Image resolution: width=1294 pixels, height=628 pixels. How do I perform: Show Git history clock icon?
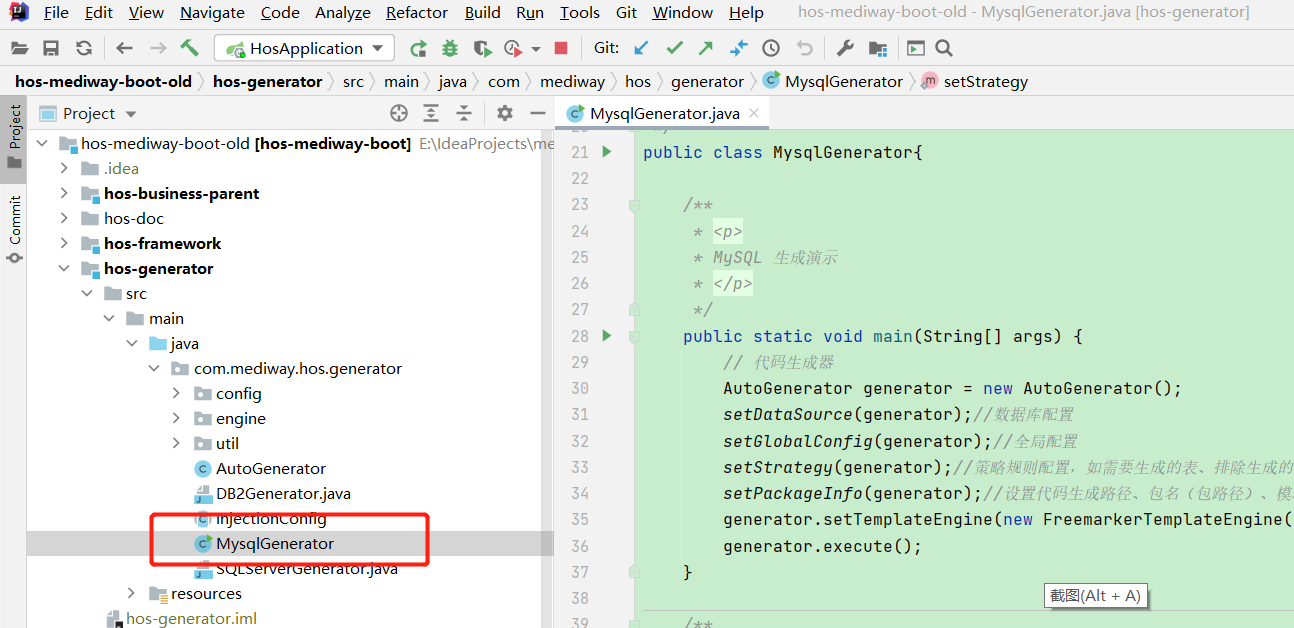coord(771,48)
